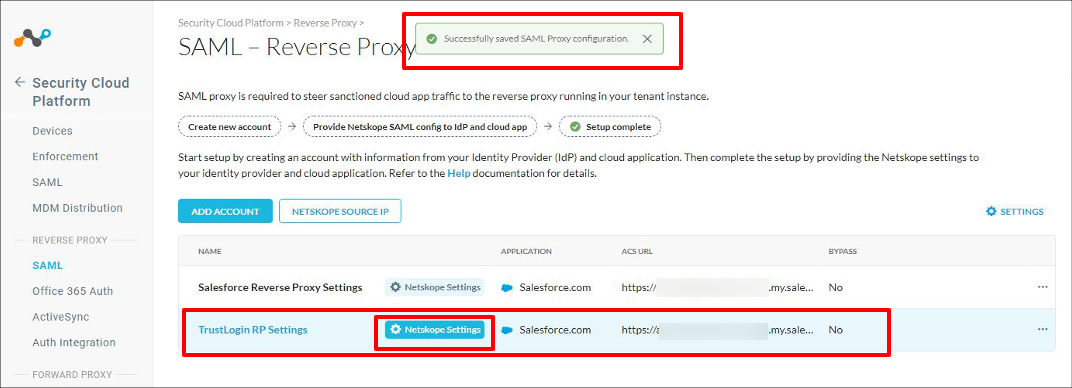
Task: Click the Netskope logo icon
Action: tap(32, 38)
